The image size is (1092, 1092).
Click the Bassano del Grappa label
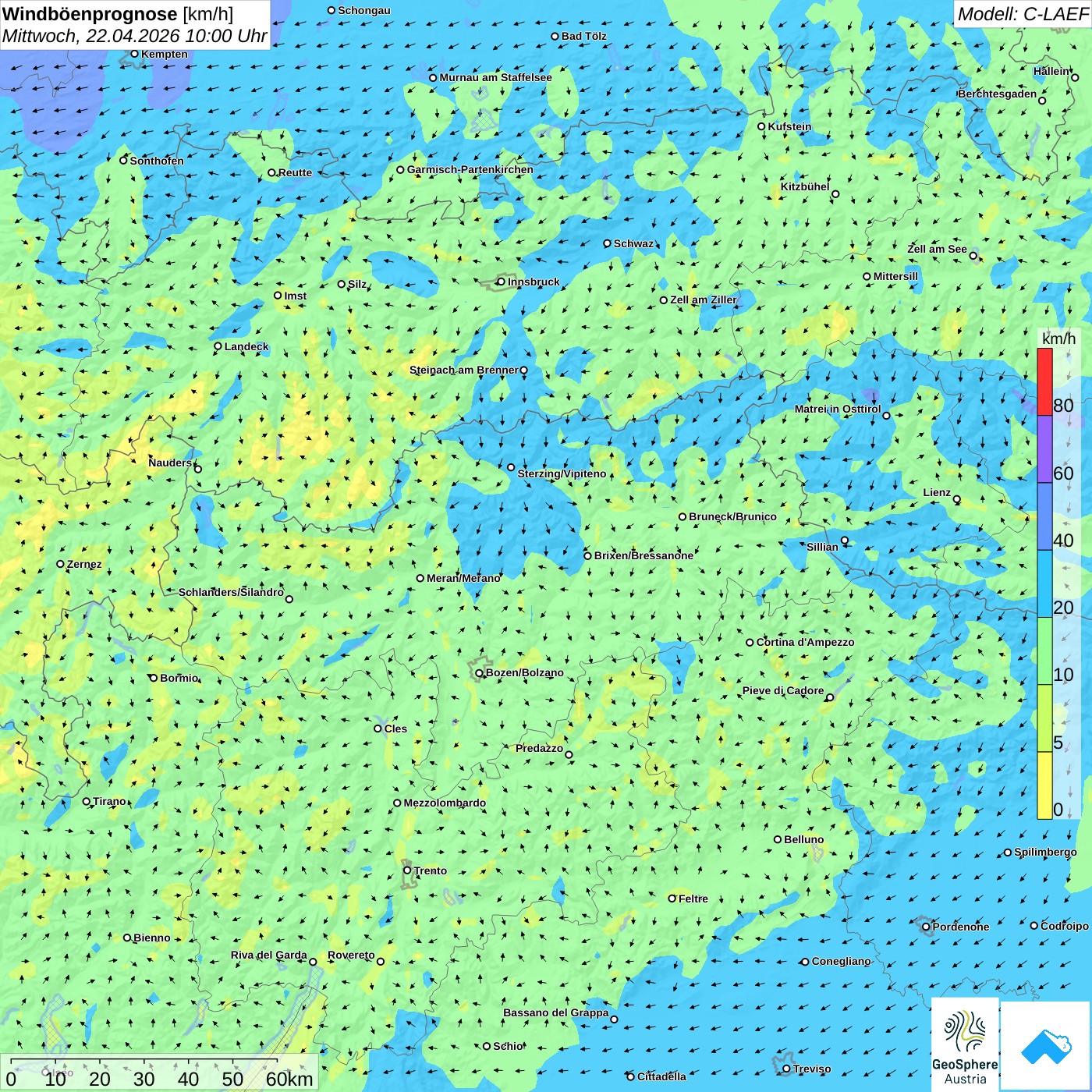(555, 1012)
